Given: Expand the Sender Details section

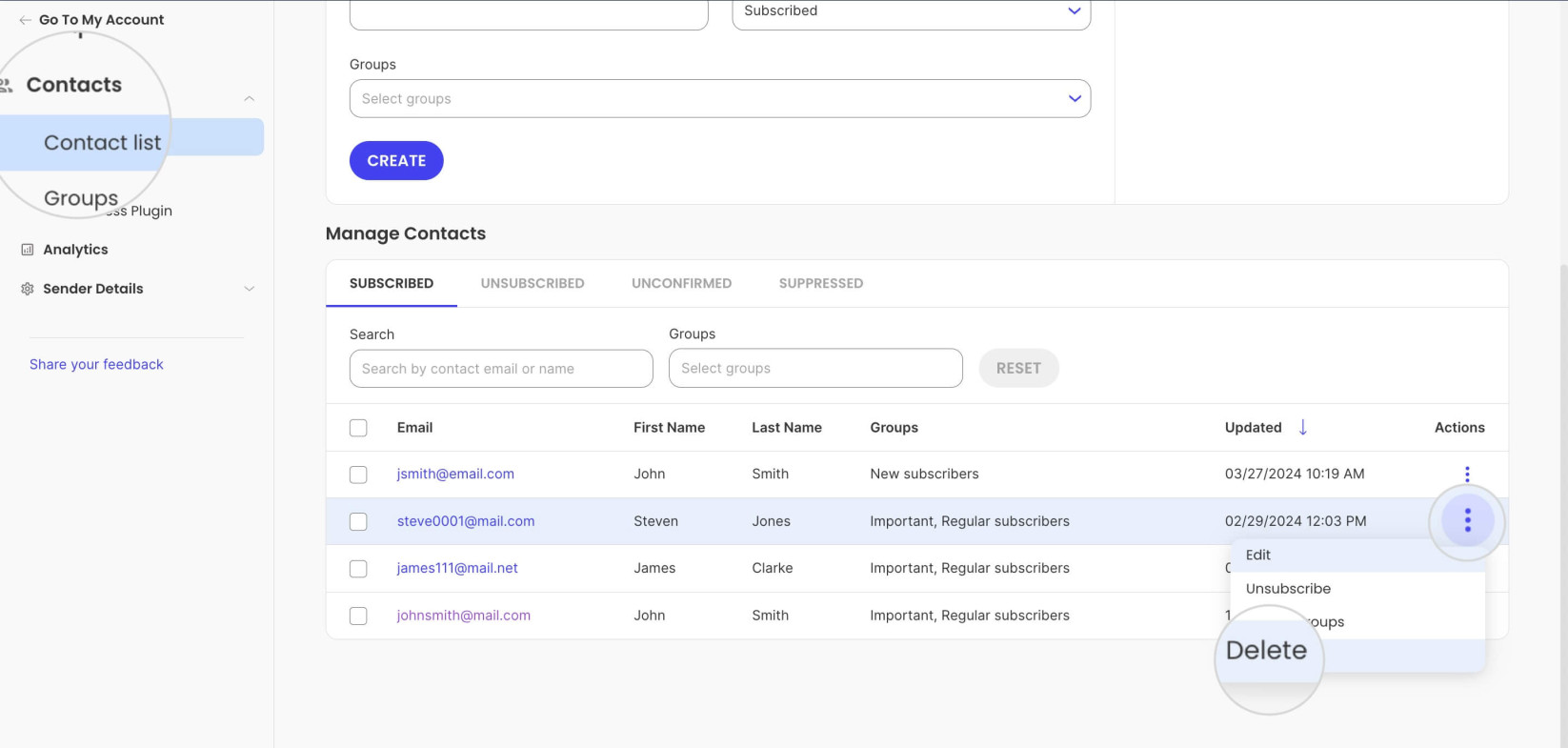Looking at the screenshot, I should tap(250, 289).
